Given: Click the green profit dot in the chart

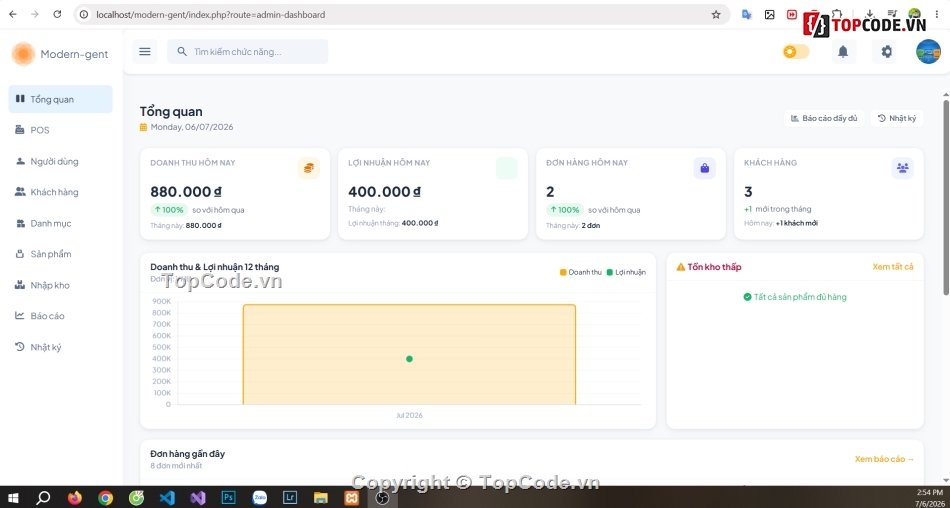Looking at the screenshot, I should click(x=409, y=359).
